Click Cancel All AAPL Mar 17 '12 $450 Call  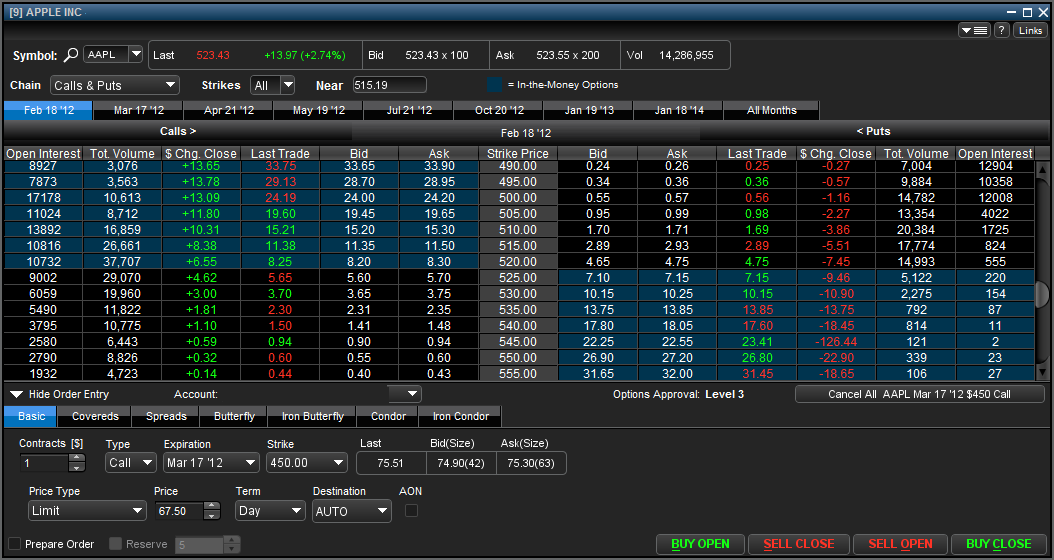[920, 394]
